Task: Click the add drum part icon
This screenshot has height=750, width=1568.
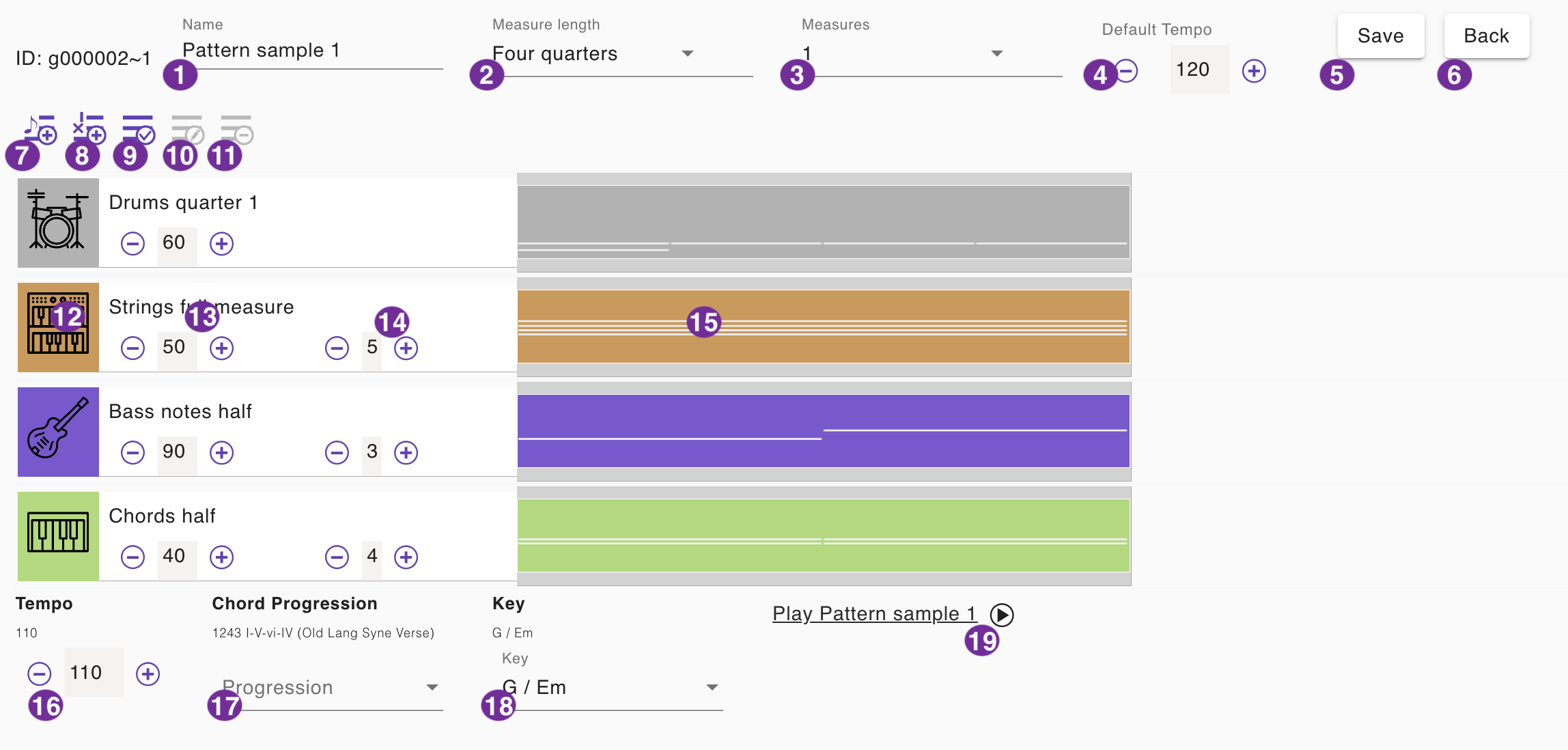Action: [89, 128]
